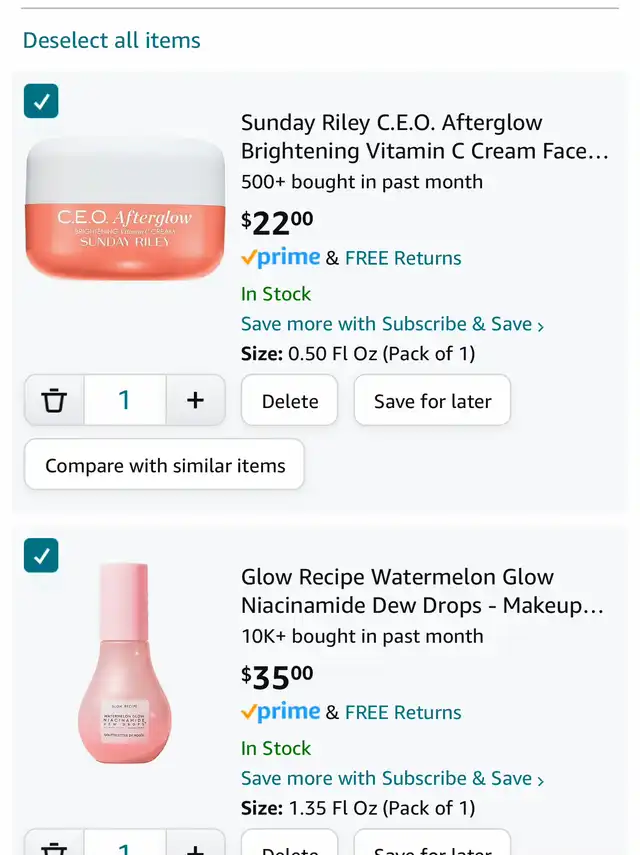The height and width of the screenshot is (855, 640).
Task: Open the Sunday Riley C.E.O. Afterglow product title
Action: click(424, 137)
